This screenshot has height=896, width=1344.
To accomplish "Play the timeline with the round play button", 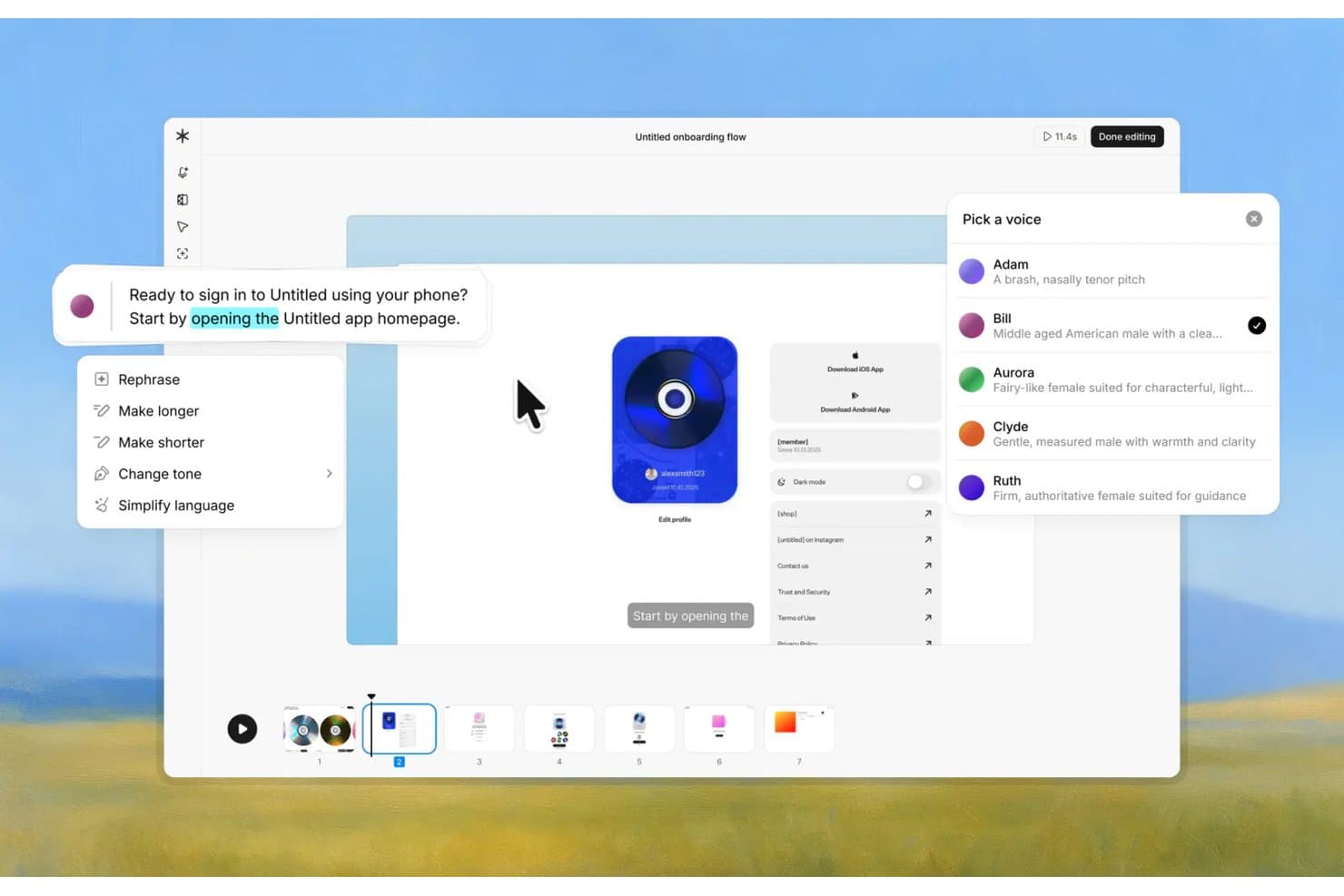I will point(242,729).
